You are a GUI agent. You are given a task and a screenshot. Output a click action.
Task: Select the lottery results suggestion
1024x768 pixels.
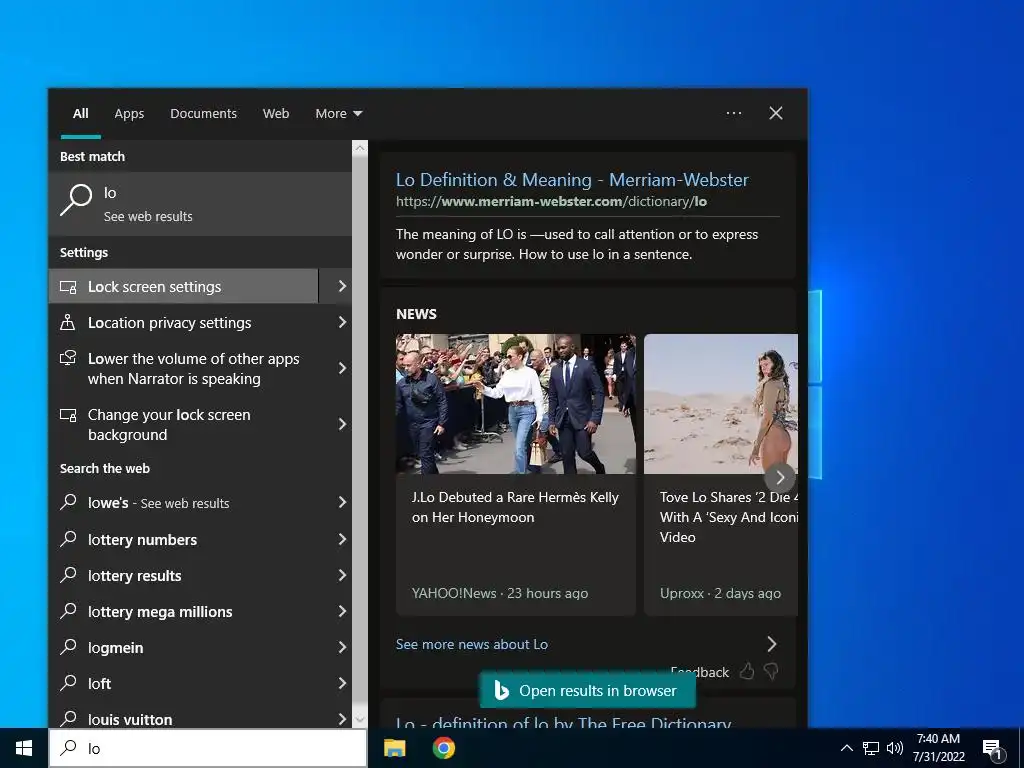(184, 575)
